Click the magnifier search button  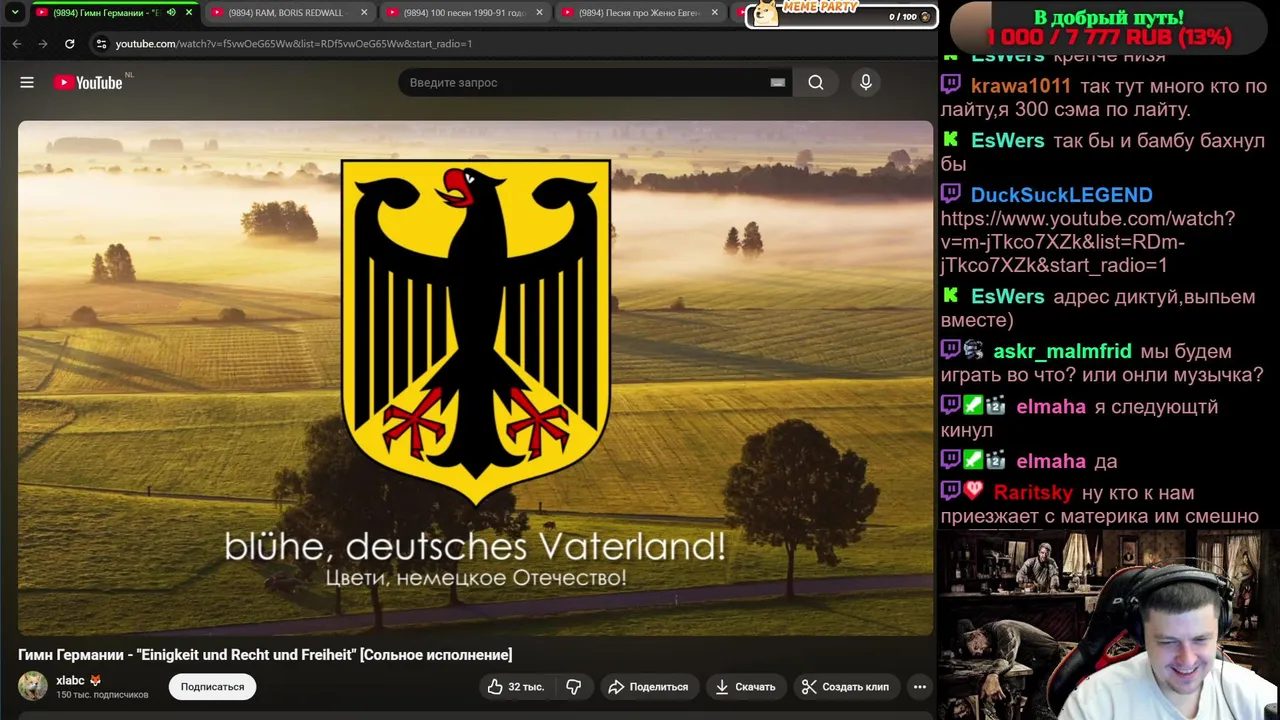[816, 83]
